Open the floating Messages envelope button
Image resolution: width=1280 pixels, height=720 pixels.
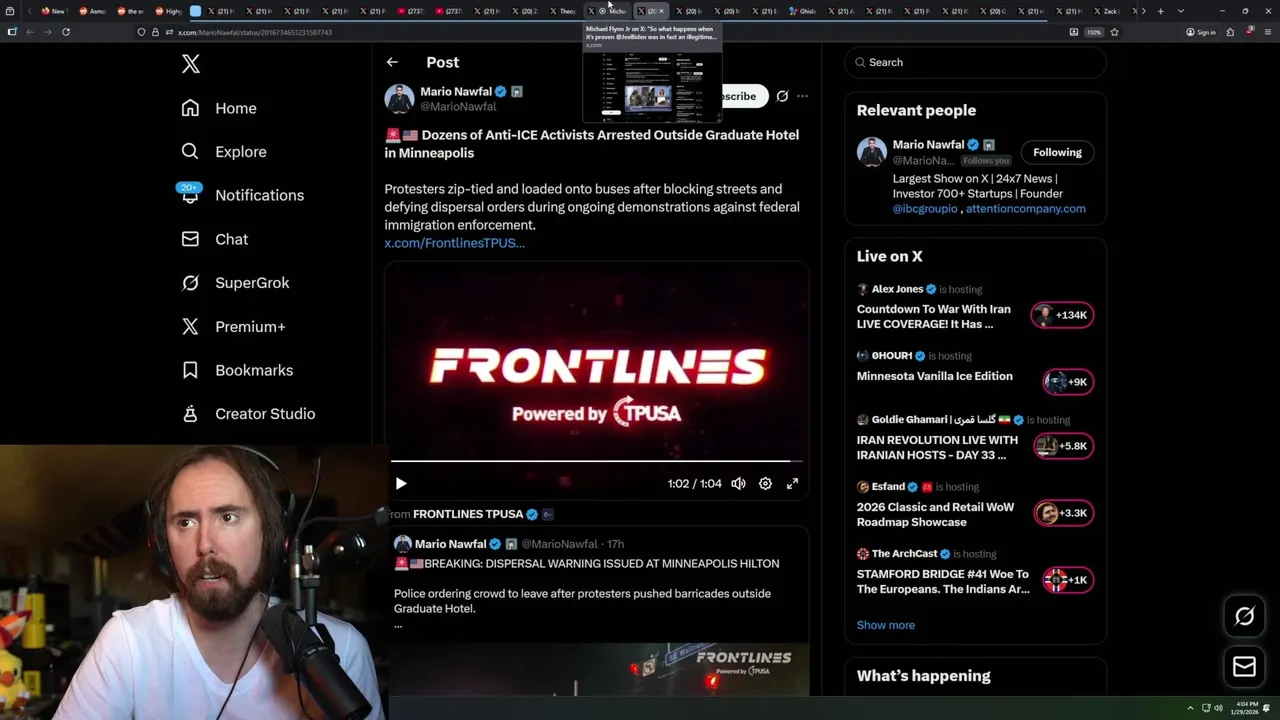click(x=1244, y=667)
